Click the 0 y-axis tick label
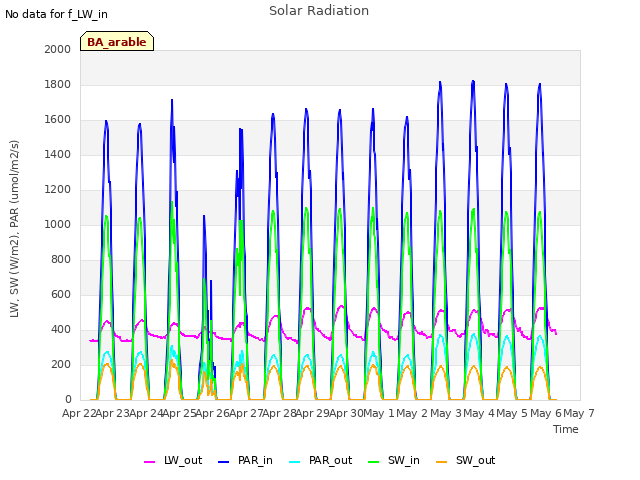 (68, 399)
